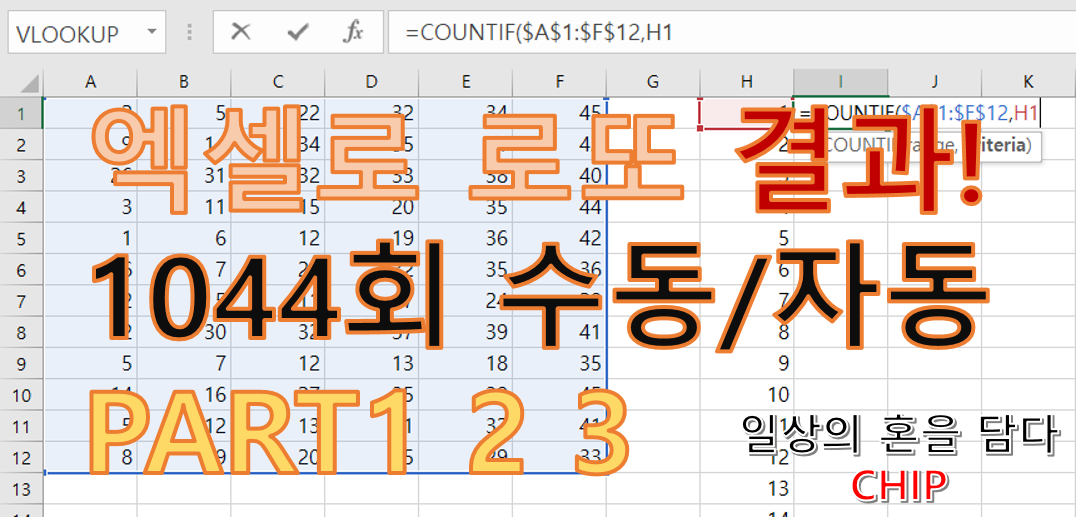Click cell E5 containing 36
Viewport: 1076px width, 518px height.
(466, 239)
